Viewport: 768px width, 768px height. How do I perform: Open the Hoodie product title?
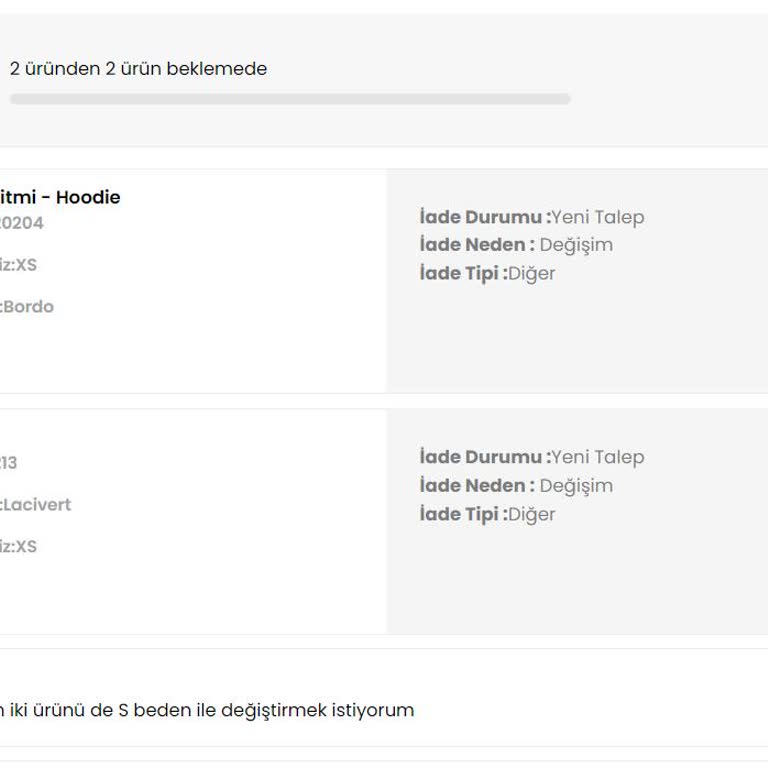(60, 197)
